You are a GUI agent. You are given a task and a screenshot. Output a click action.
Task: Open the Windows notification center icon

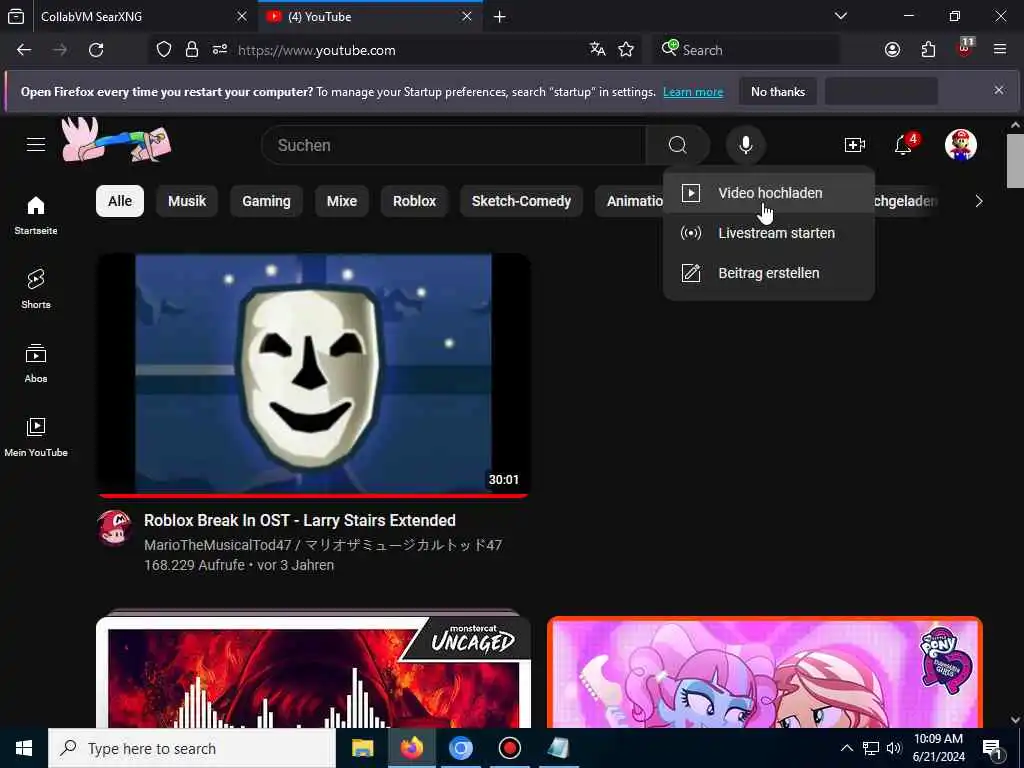993,749
